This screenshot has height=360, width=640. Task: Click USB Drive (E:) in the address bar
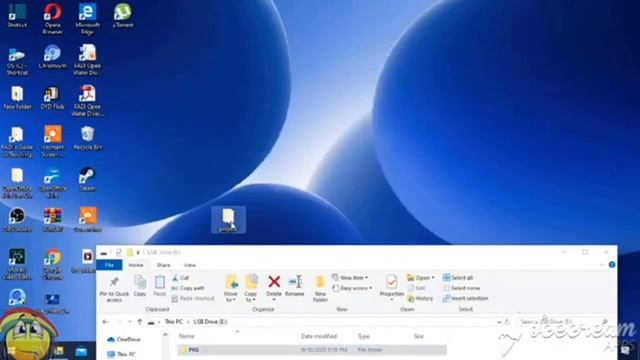[210, 322]
